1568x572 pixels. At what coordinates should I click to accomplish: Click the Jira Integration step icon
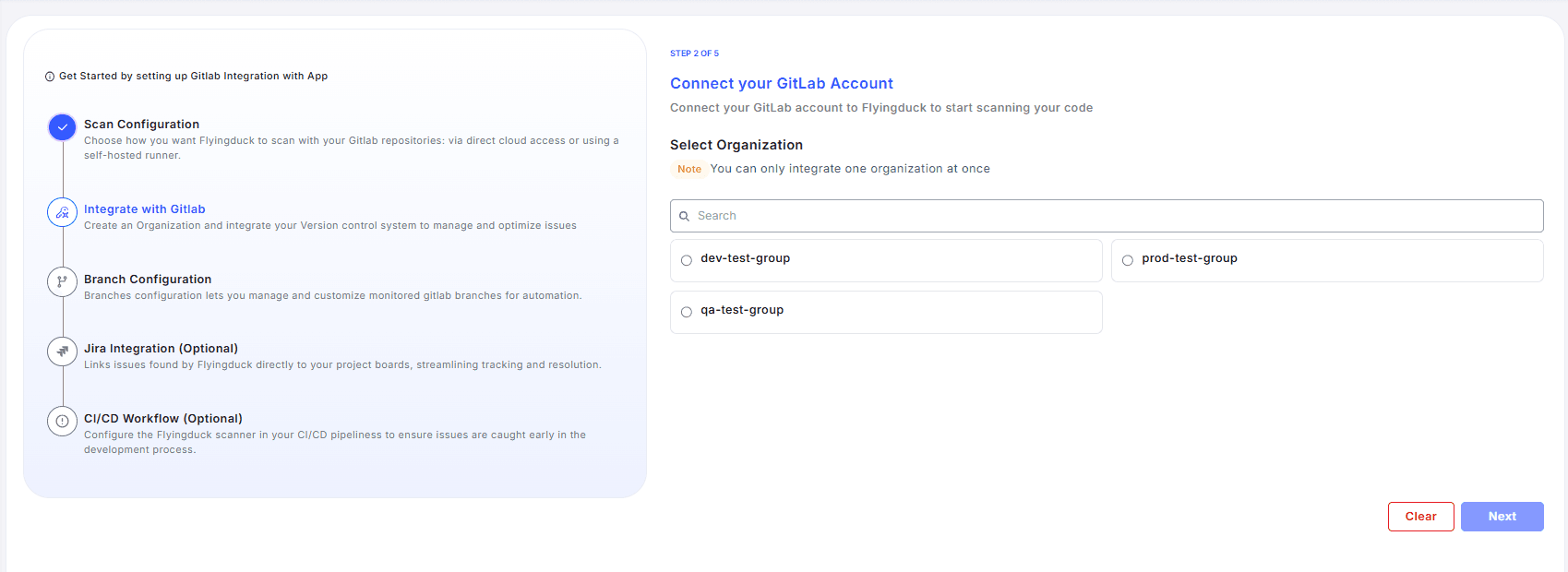pos(62,352)
